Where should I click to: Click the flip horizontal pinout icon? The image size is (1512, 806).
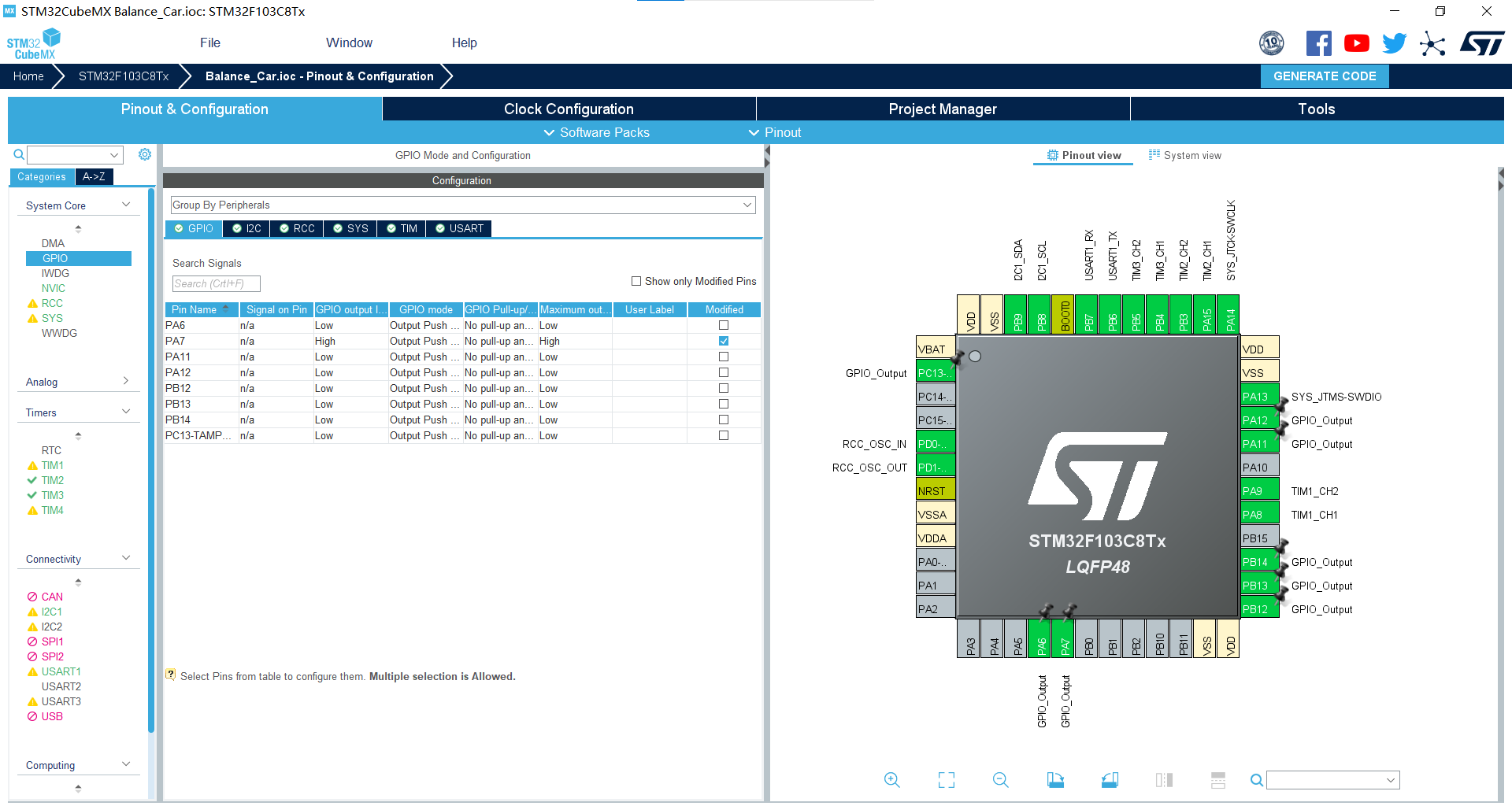[1164, 780]
